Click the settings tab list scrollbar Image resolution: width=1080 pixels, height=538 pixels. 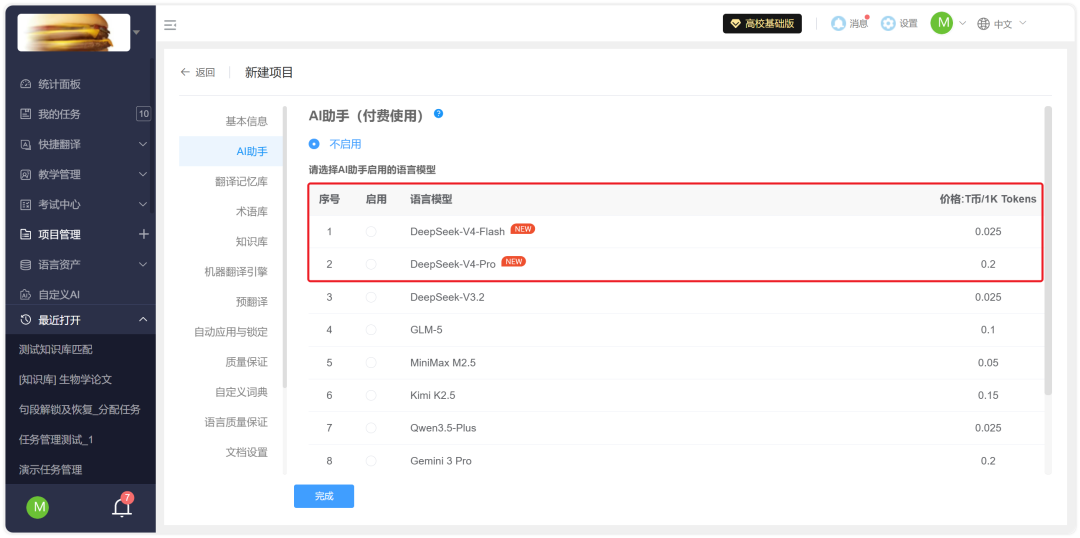tap(284, 247)
